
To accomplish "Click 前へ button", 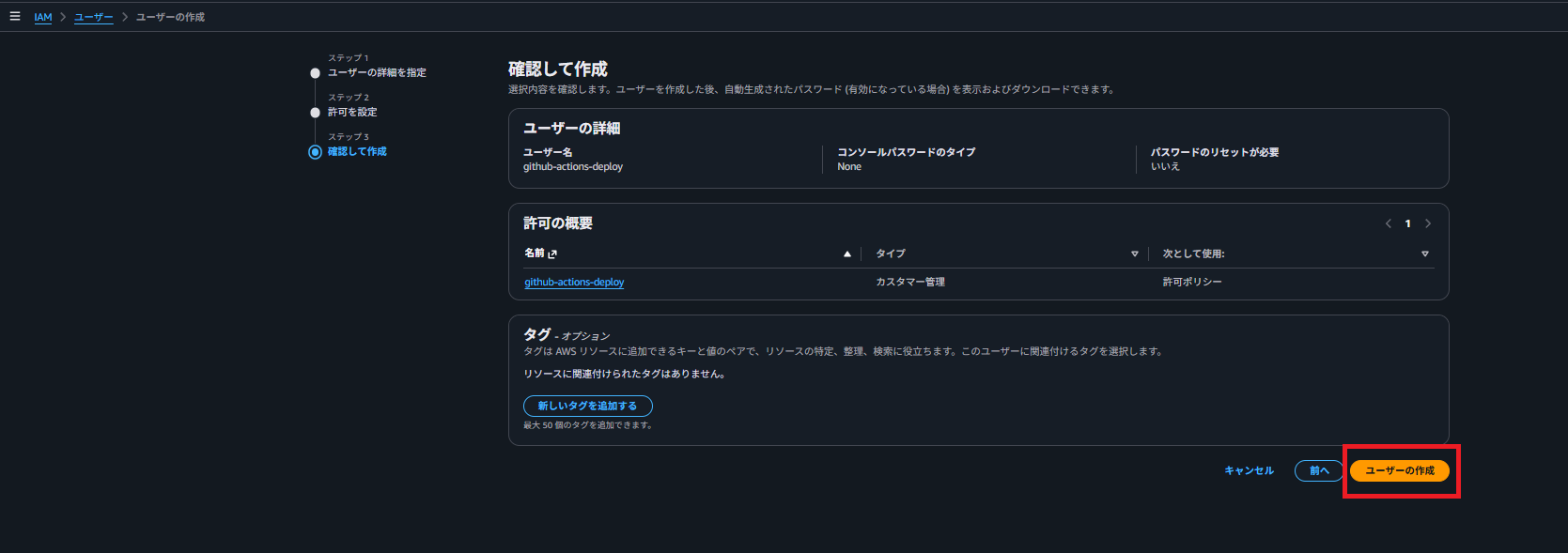I will click(1319, 470).
